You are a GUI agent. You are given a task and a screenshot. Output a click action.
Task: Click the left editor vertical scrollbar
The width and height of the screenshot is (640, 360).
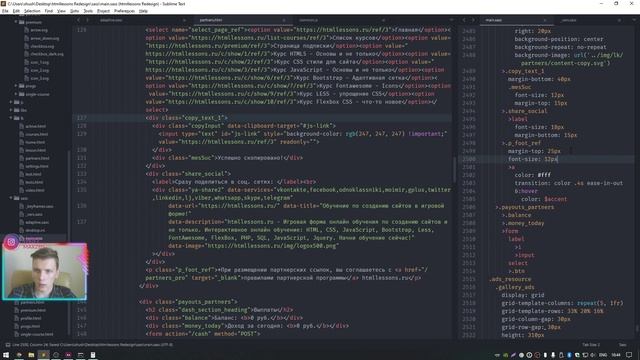click(x=454, y=169)
